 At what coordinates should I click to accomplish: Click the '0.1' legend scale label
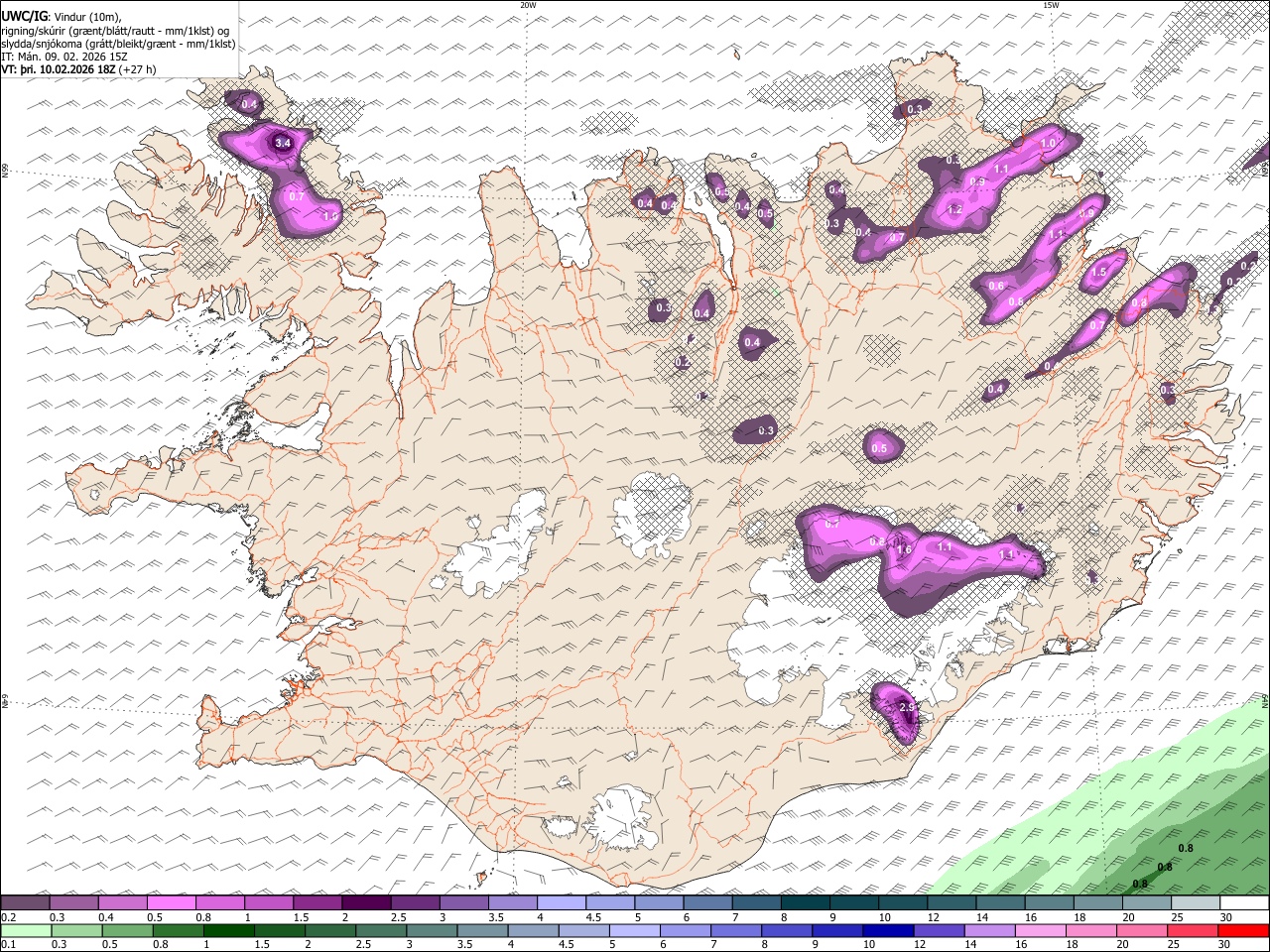tap(8, 945)
